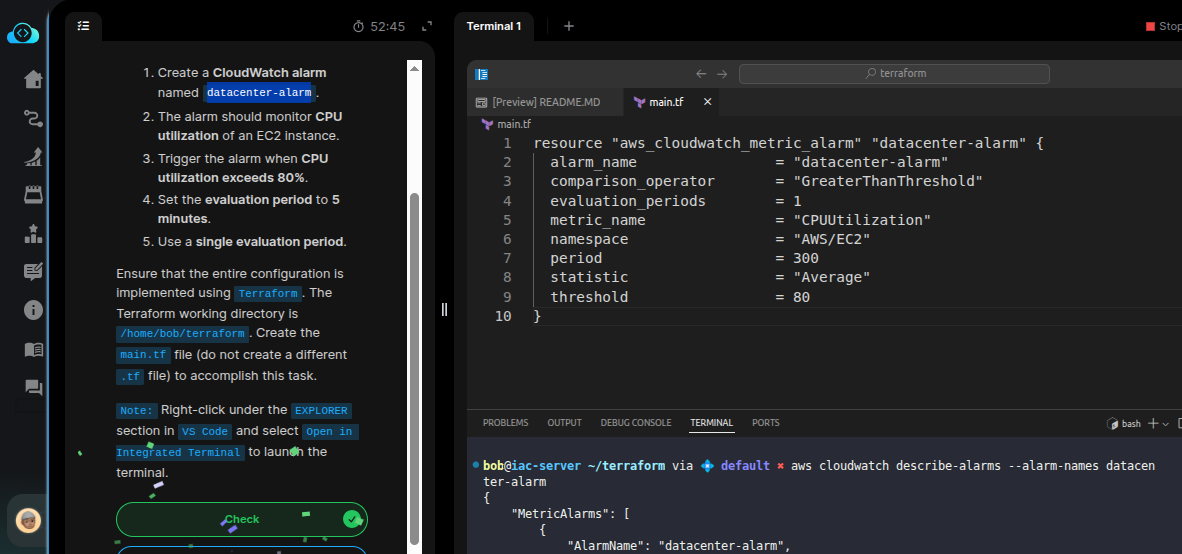Open the chat bubbles sidebar icon
Viewport: 1182px width, 554px height.
tap(33, 387)
